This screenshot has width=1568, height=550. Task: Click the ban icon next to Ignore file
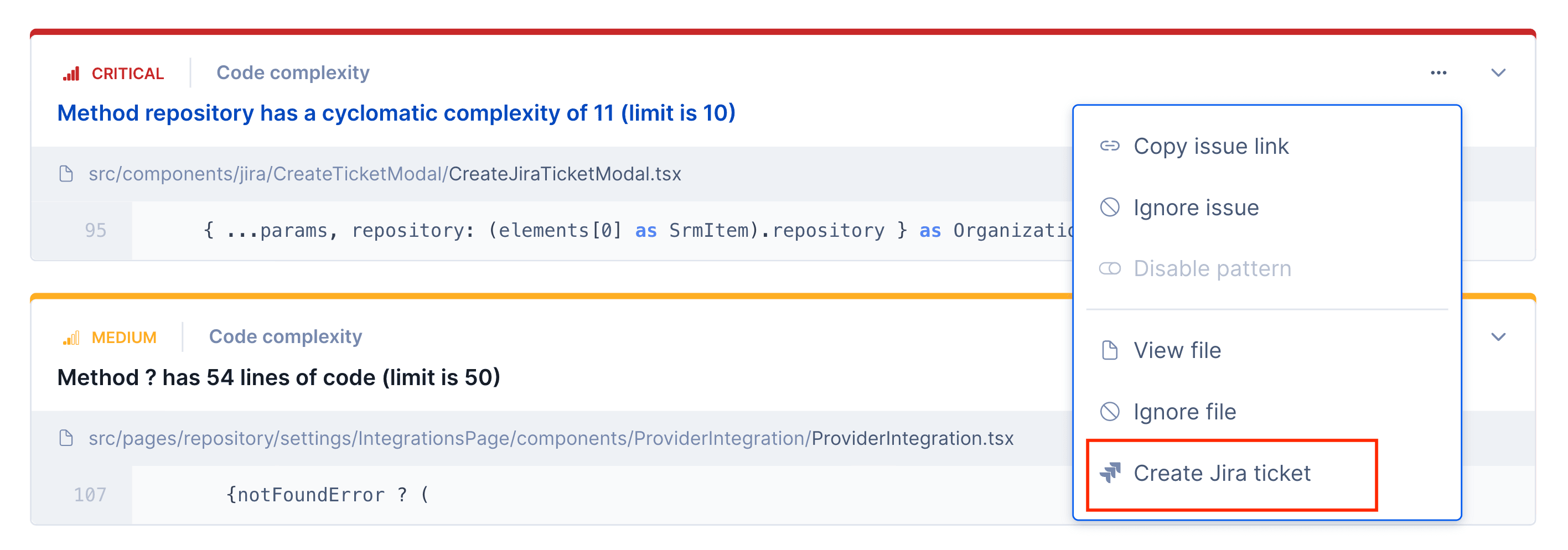tap(1110, 411)
